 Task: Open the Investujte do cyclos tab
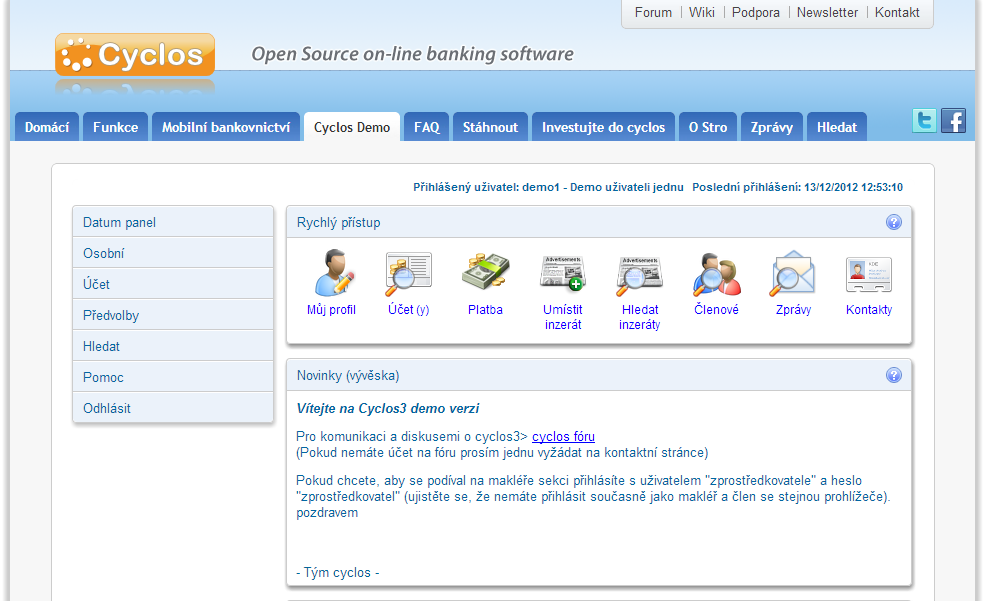[x=604, y=127]
